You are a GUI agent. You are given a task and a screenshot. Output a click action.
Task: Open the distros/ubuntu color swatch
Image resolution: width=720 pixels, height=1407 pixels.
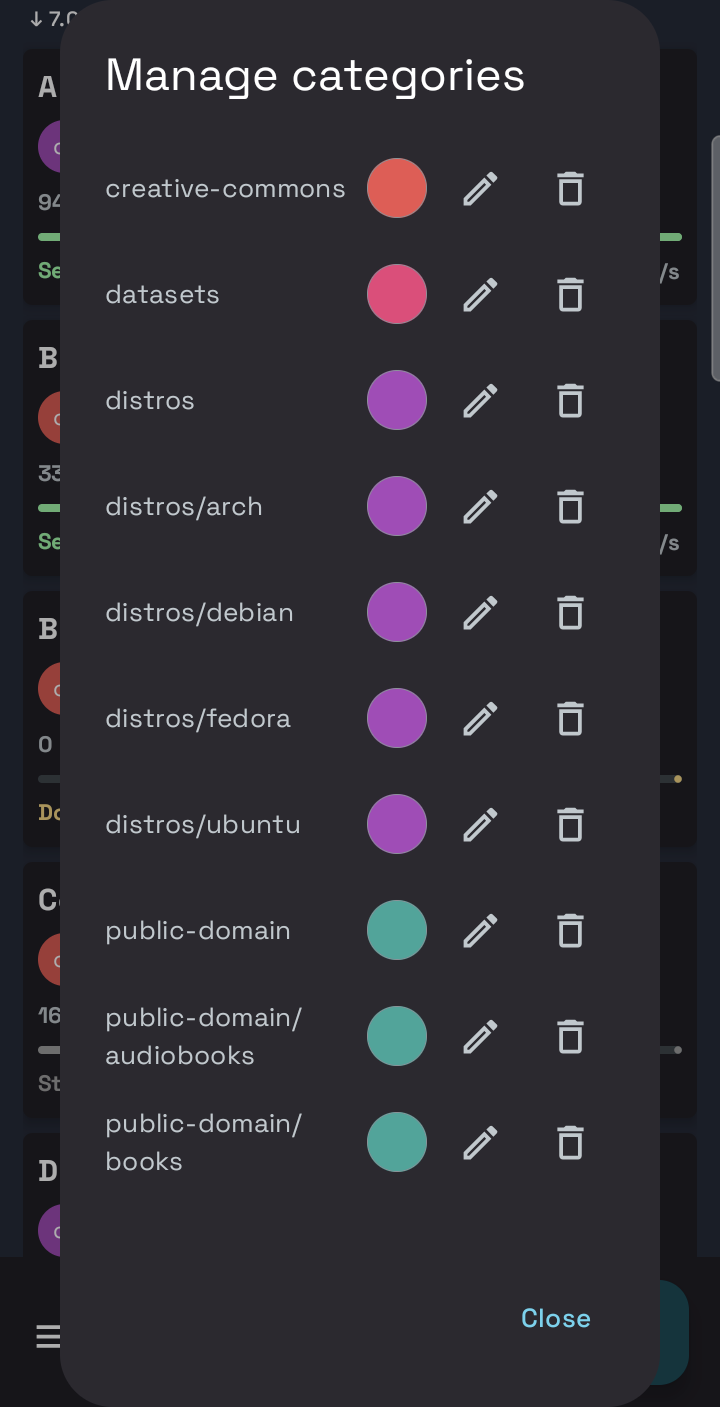click(397, 824)
